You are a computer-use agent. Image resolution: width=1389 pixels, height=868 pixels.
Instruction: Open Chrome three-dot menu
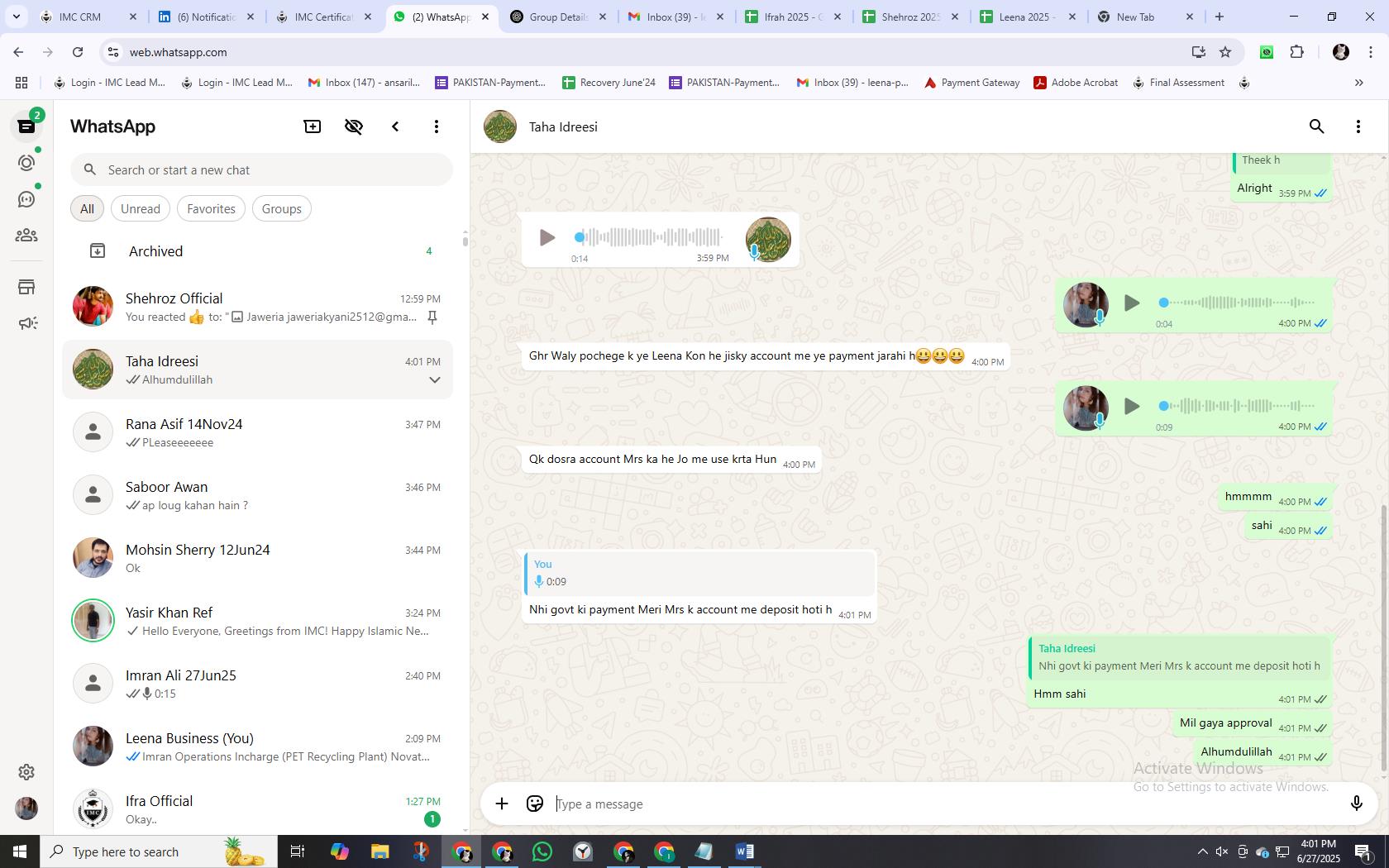pyautogui.click(x=1372, y=52)
